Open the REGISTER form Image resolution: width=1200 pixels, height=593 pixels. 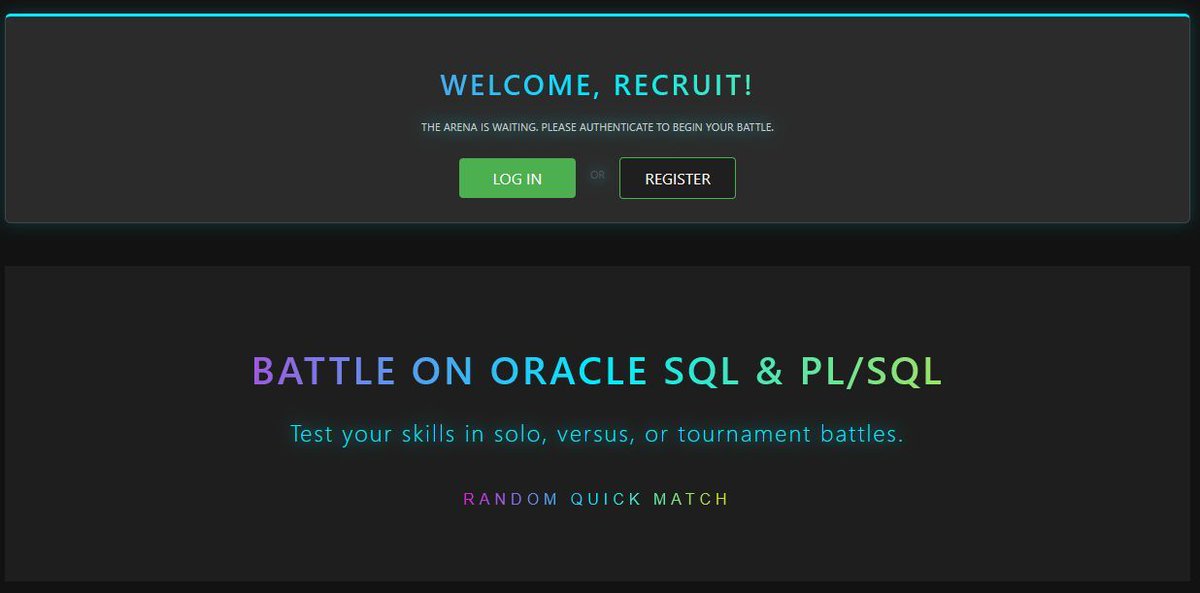(x=677, y=178)
